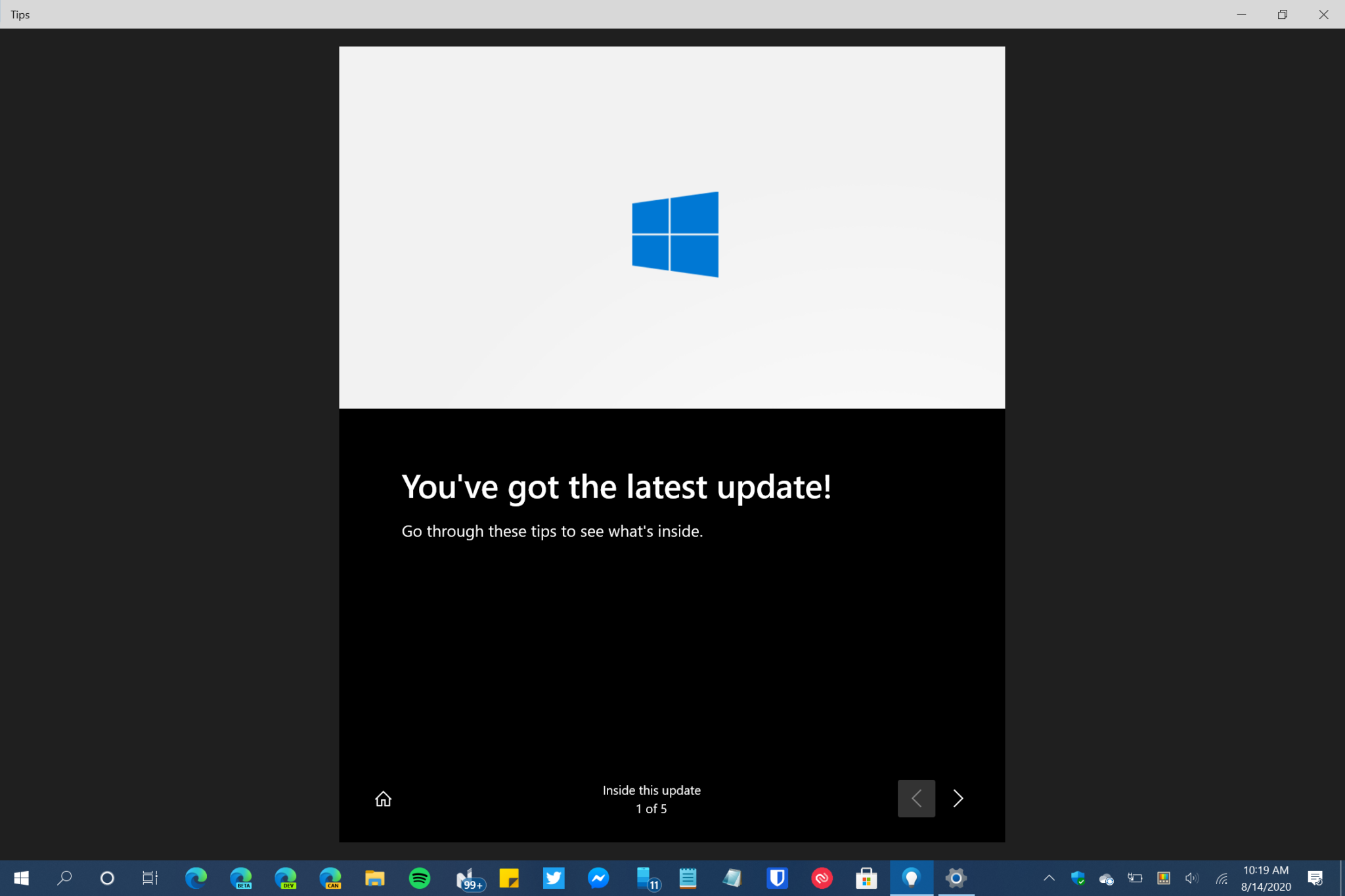Return to the Tips home screen
Image resolution: width=1345 pixels, height=896 pixels.
click(383, 798)
